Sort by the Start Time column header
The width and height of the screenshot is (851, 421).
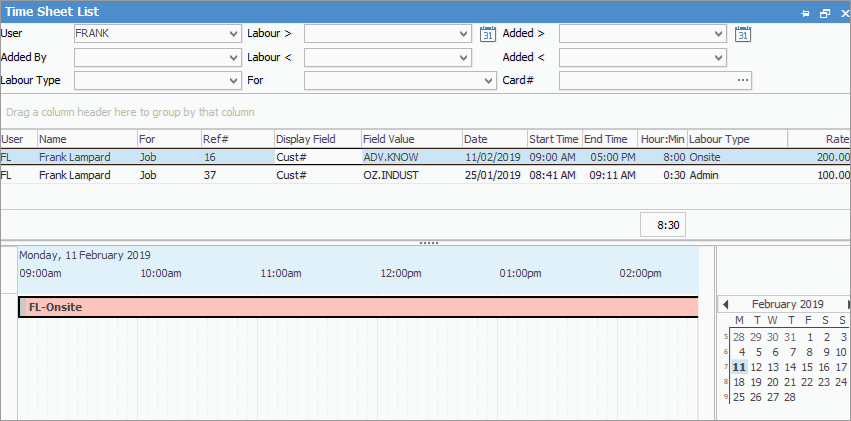point(555,139)
